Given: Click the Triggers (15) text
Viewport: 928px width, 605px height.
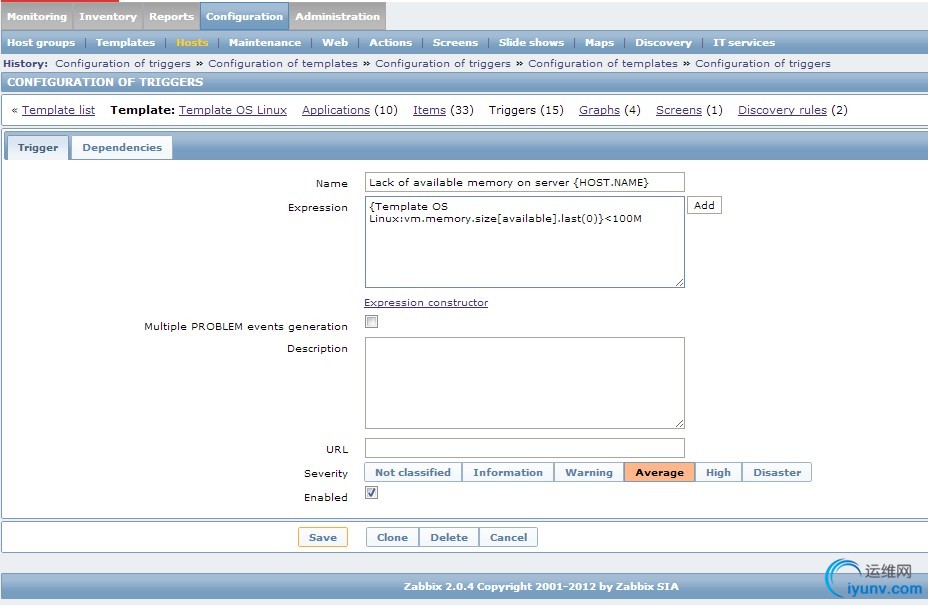Looking at the screenshot, I should point(526,110).
